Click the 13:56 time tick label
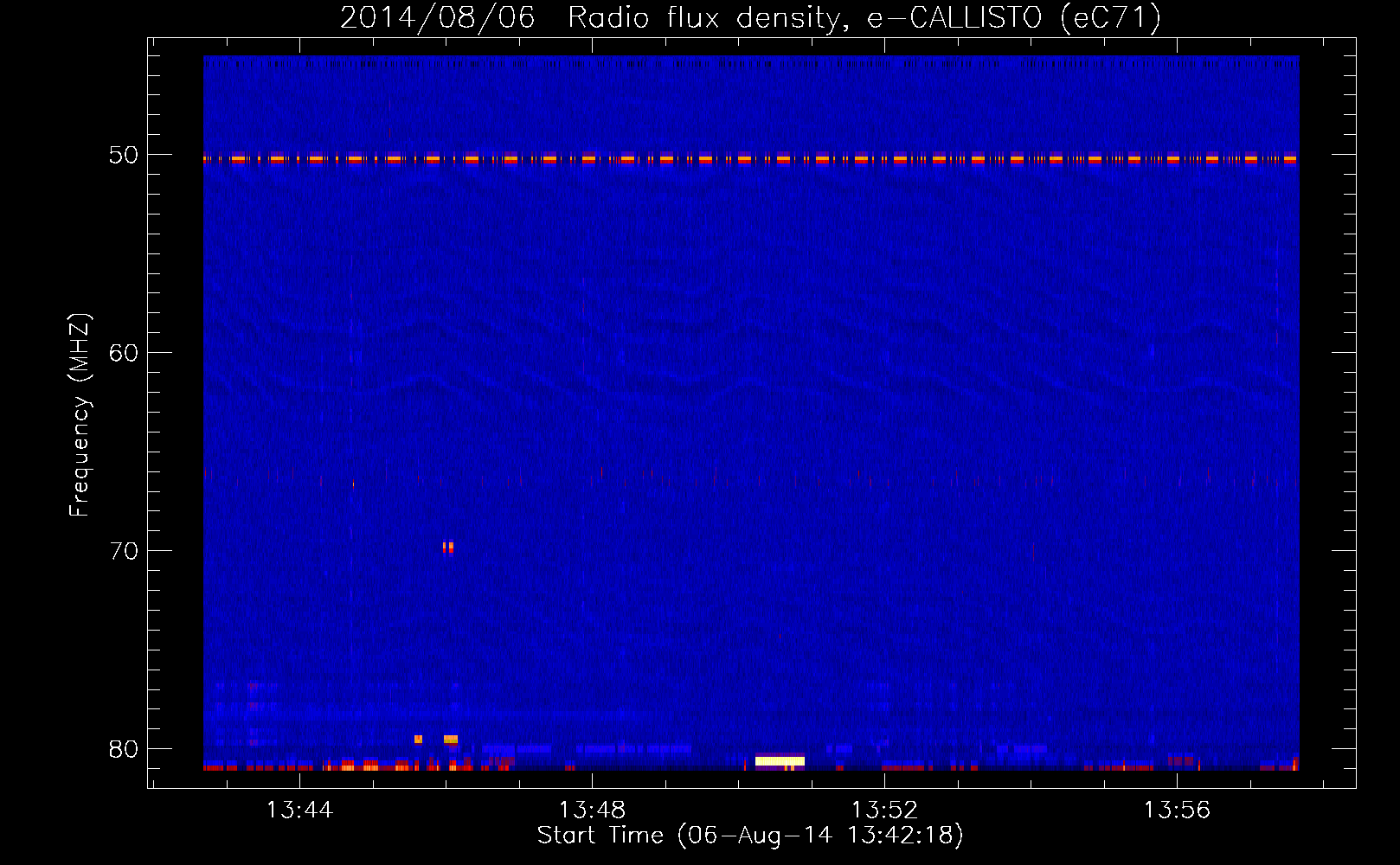 pyautogui.click(x=1177, y=811)
